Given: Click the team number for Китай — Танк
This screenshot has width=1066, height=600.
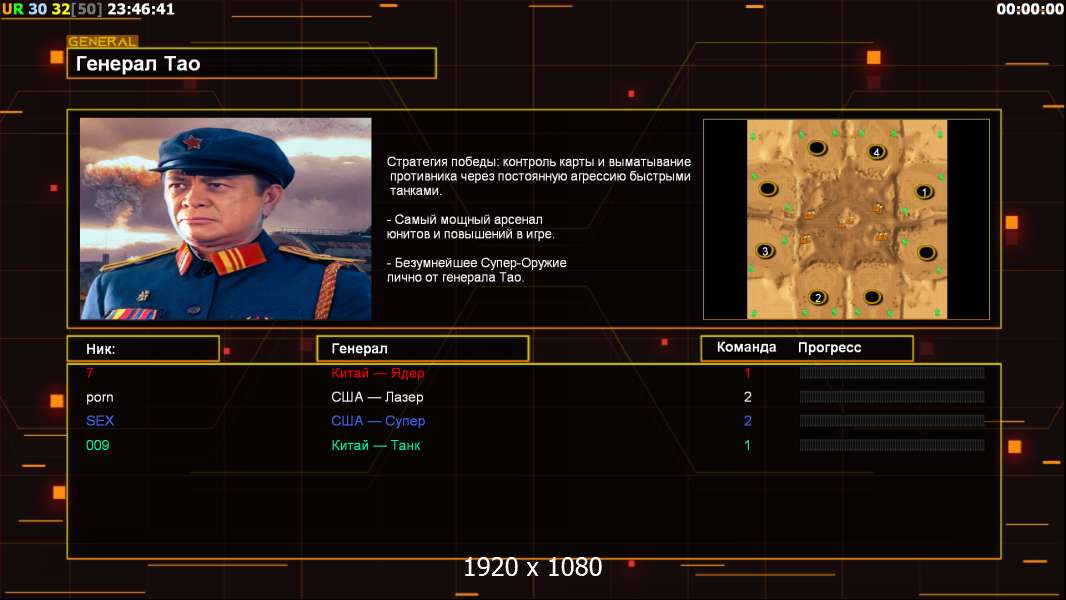Looking at the screenshot, I should coord(747,445).
